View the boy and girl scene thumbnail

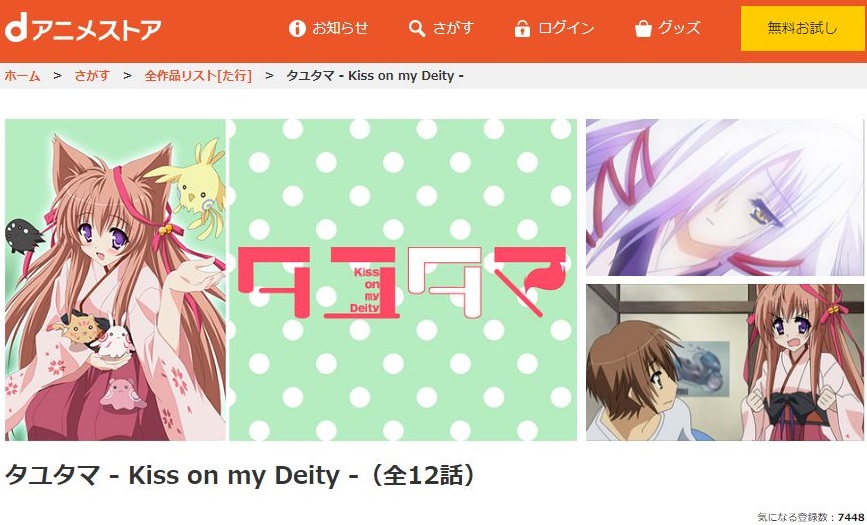point(725,363)
